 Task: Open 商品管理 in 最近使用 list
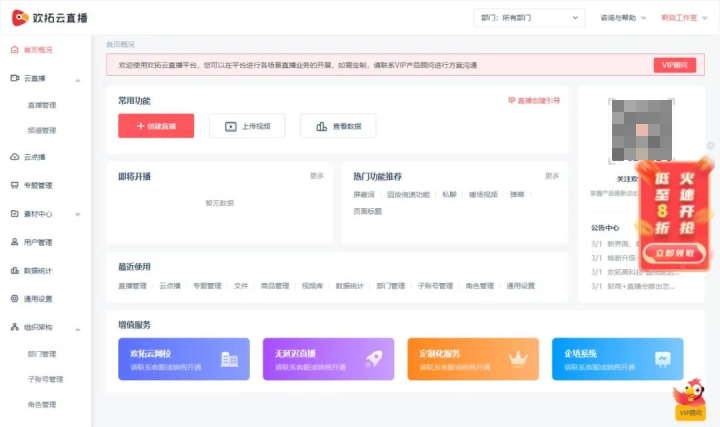pyautogui.click(x=275, y=286)
